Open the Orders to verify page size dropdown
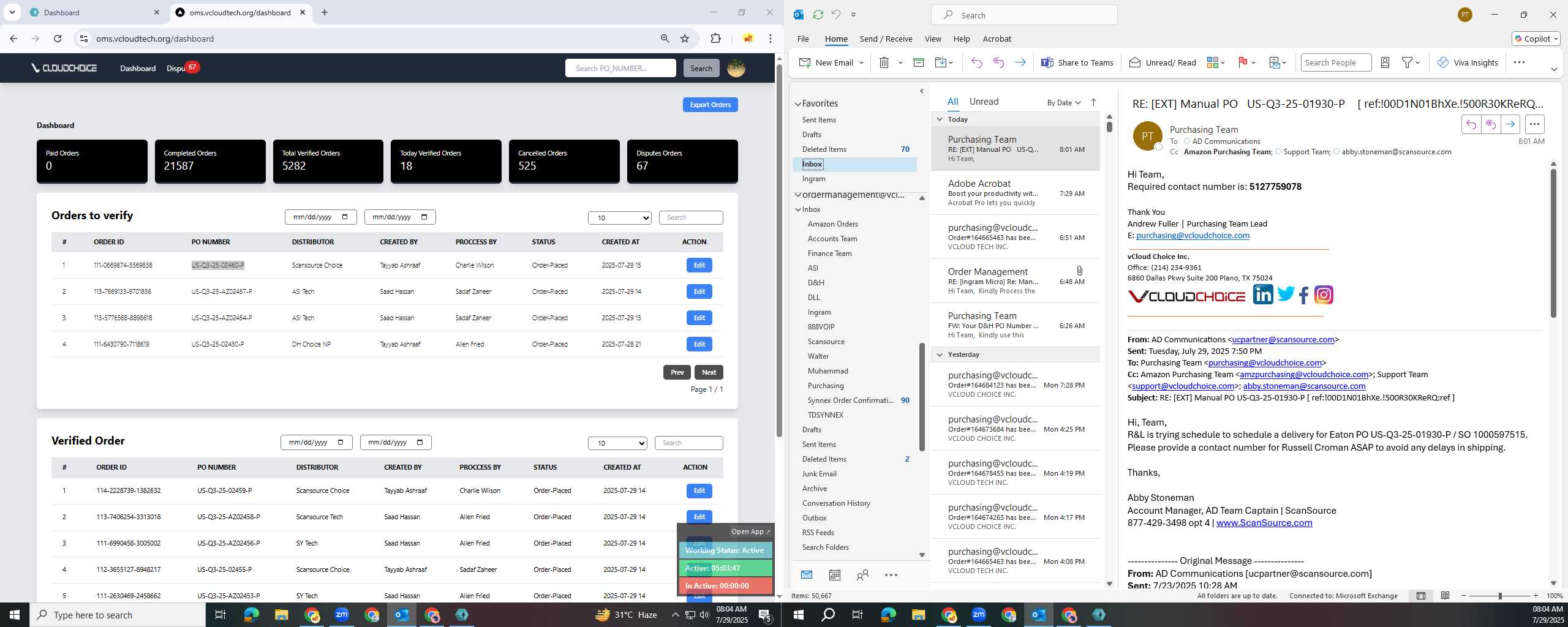The width and height of the screenshot is (1568, 627). [619, 217]
